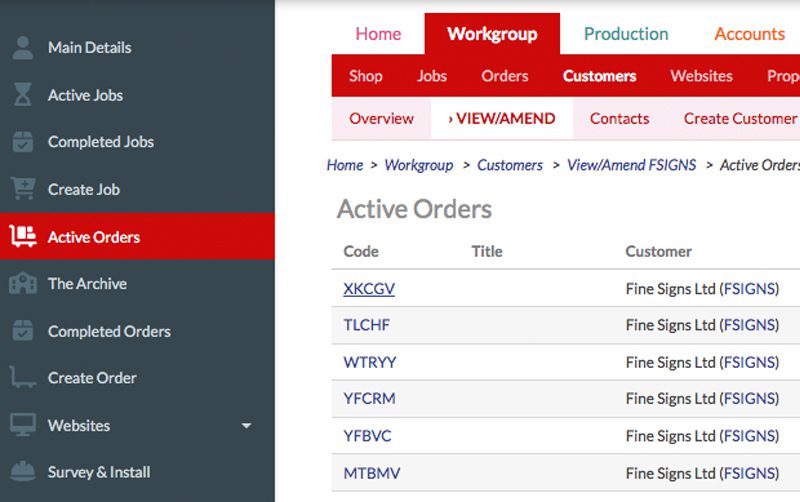The image size is (800, 502).
Task: Open Completed Orders in the sidebar
Action: (109, 331)
